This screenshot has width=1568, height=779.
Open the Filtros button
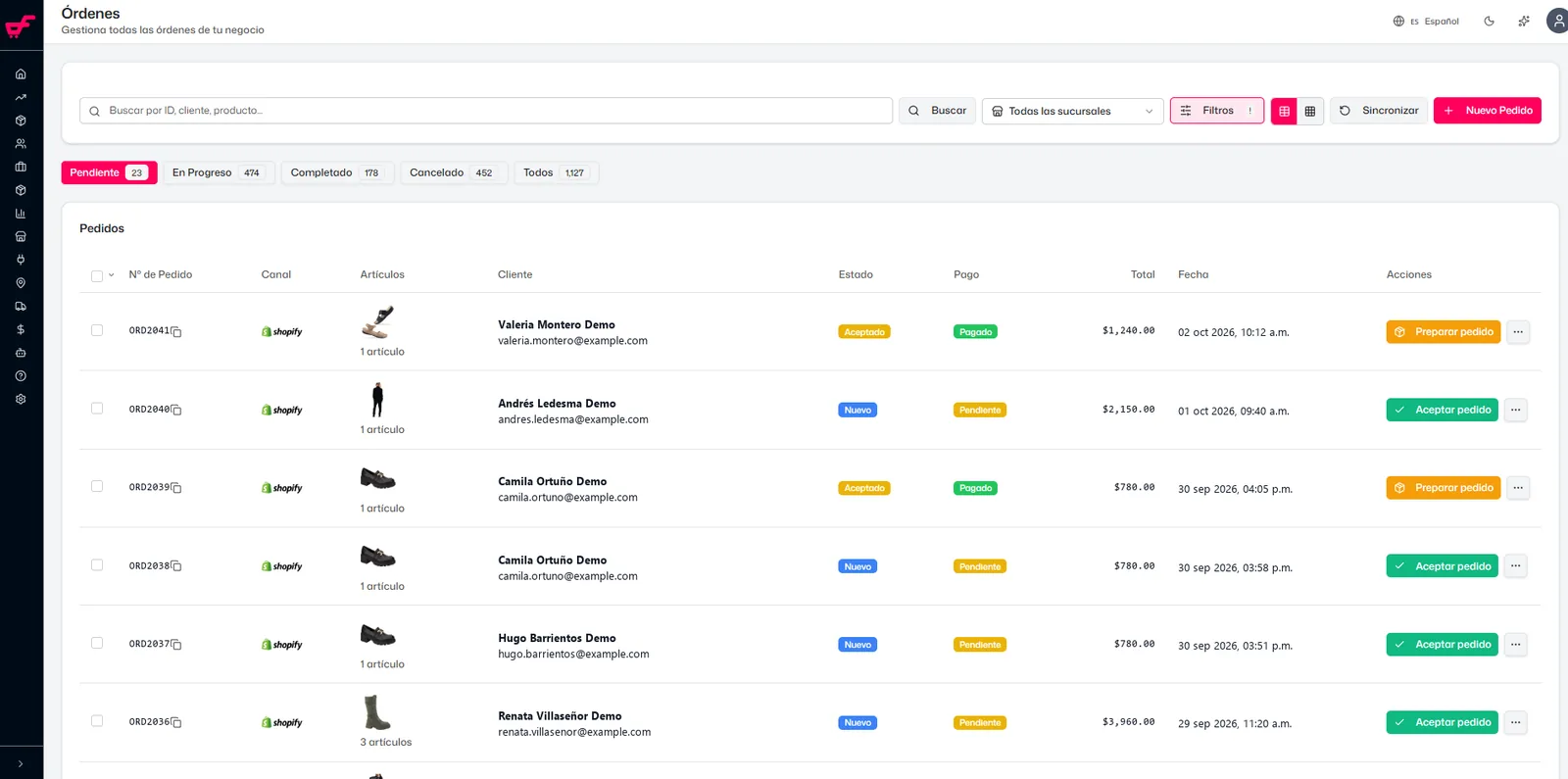click(x=1216, y=111)
